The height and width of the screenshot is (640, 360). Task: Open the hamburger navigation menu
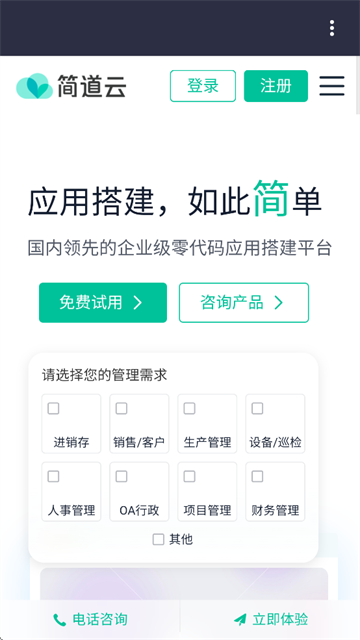pos(332,86)
